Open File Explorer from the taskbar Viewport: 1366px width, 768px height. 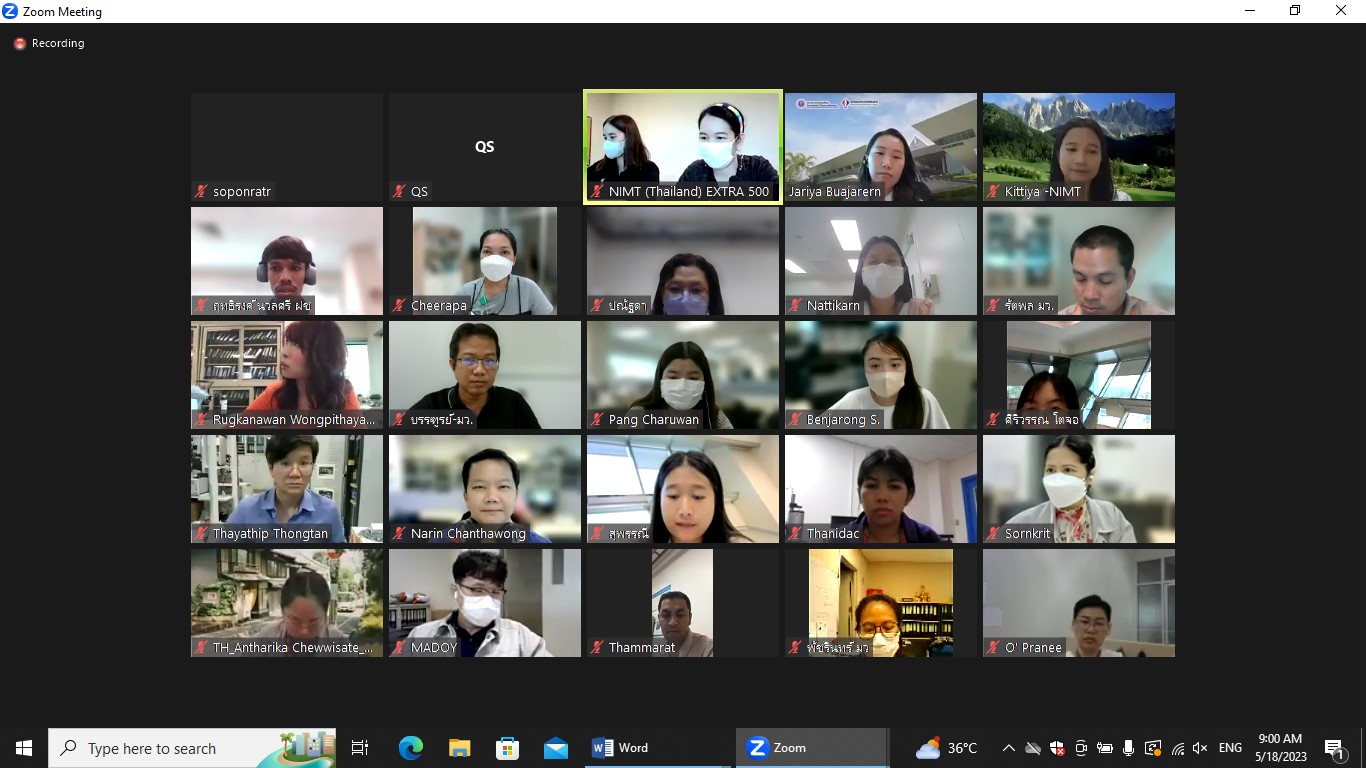coord(459,748)
